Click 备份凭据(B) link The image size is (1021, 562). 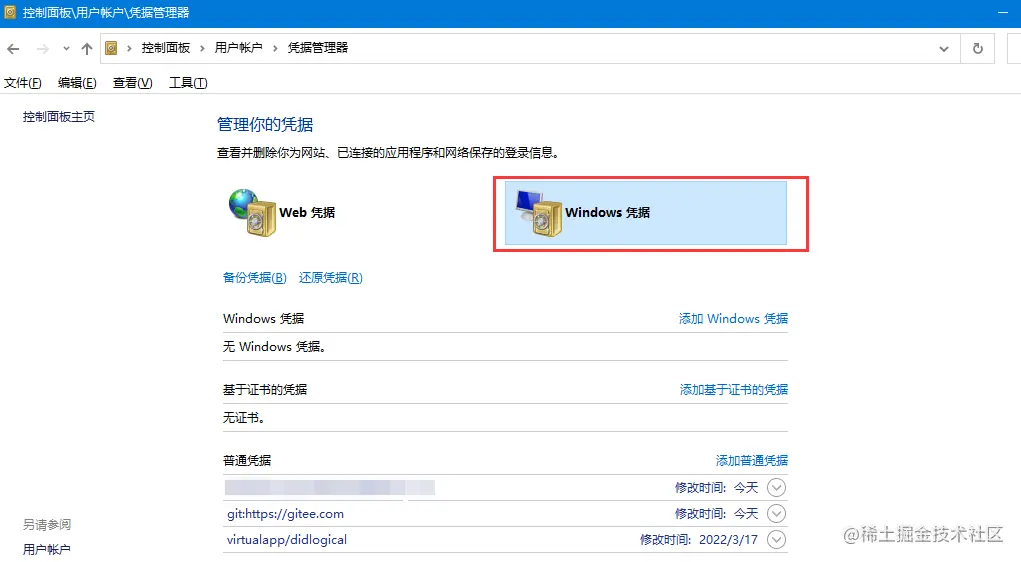[x=255, y=277]
